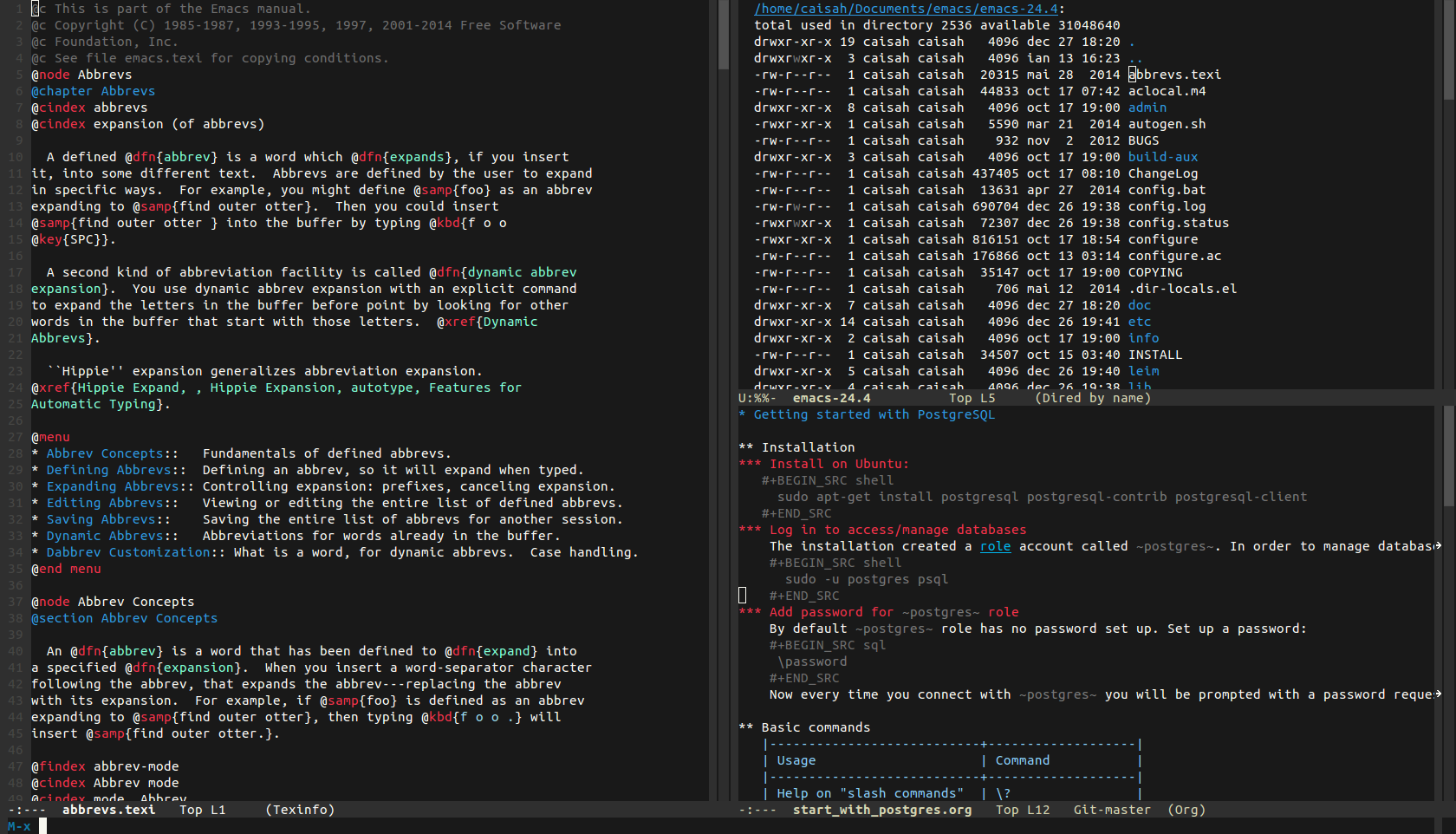
Task: Click the abbrevs.texi buffer name in mode line
Action: pyautogui.click(x=108, y=810)
